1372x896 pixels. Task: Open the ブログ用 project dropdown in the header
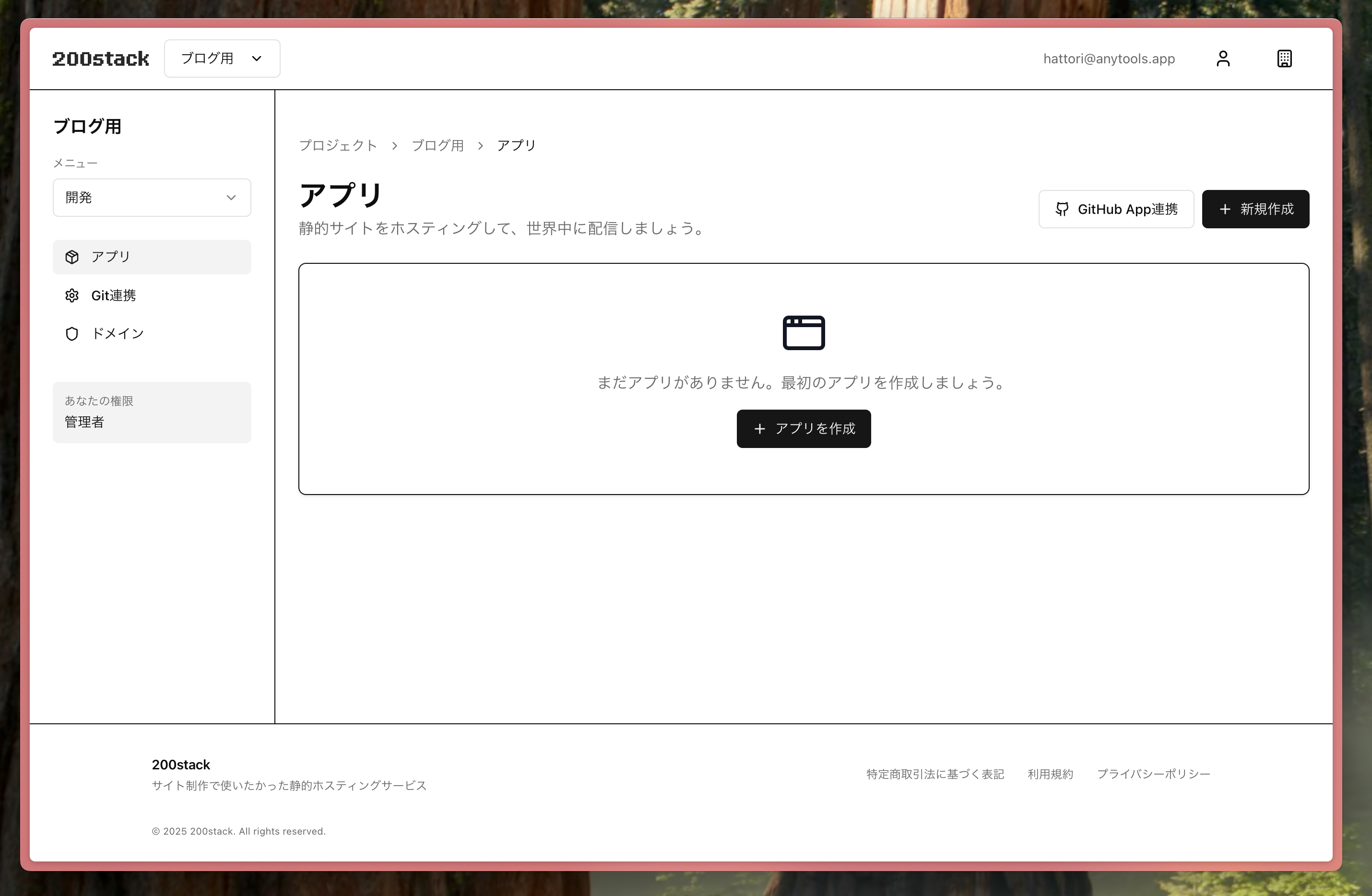click(x=222, y=59)
